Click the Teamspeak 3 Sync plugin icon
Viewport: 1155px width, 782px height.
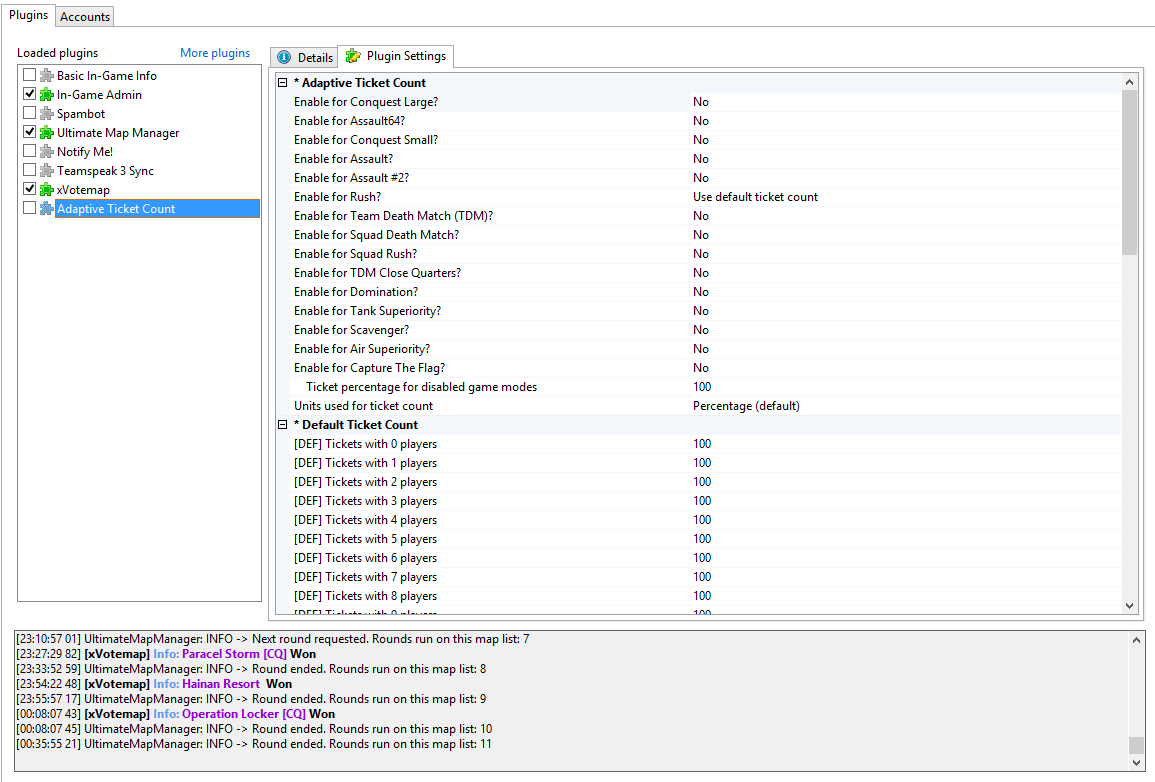point(46,171)
